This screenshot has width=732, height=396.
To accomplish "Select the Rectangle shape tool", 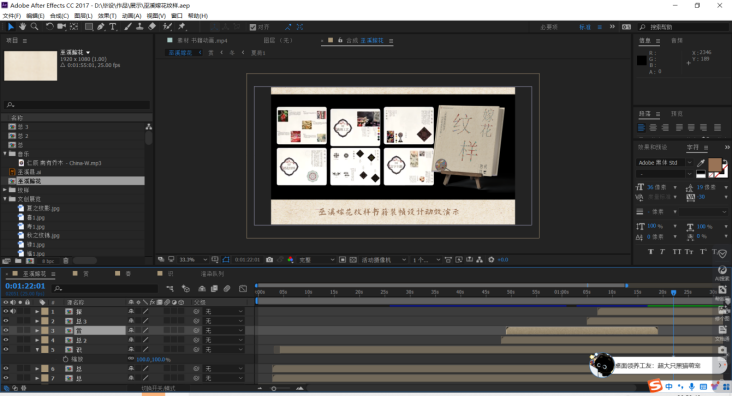I will click(89, 27).
